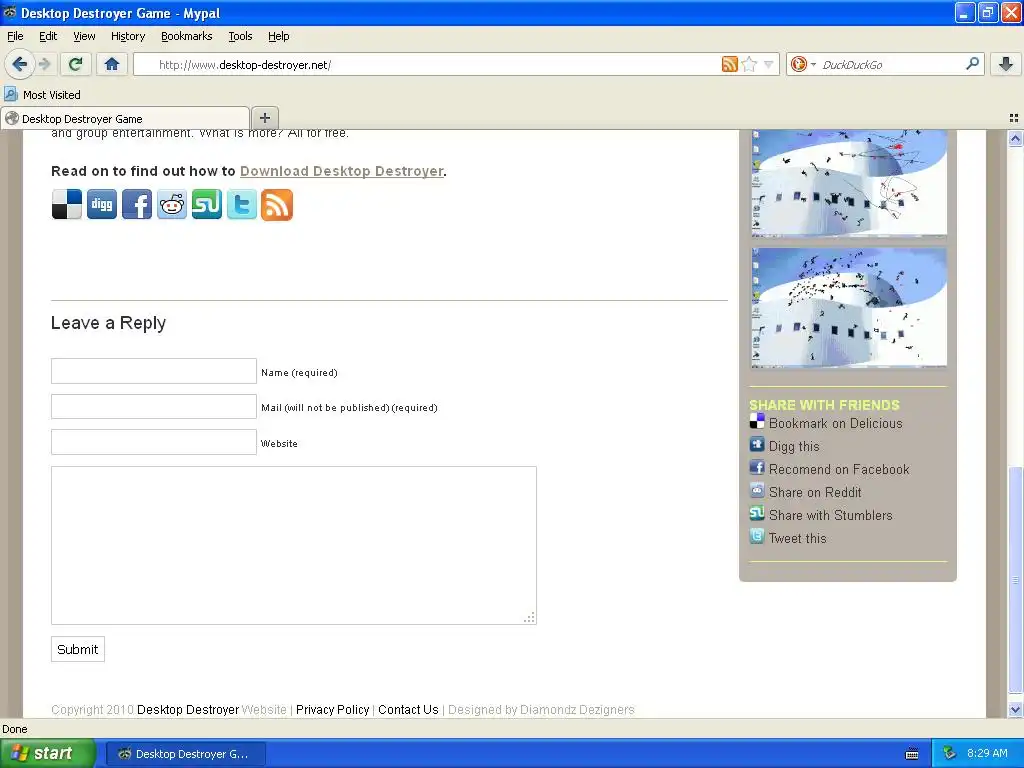1024x768 pixels.
Task: Click Bookmark on Delicious link
Action: [x=835, y=423]
